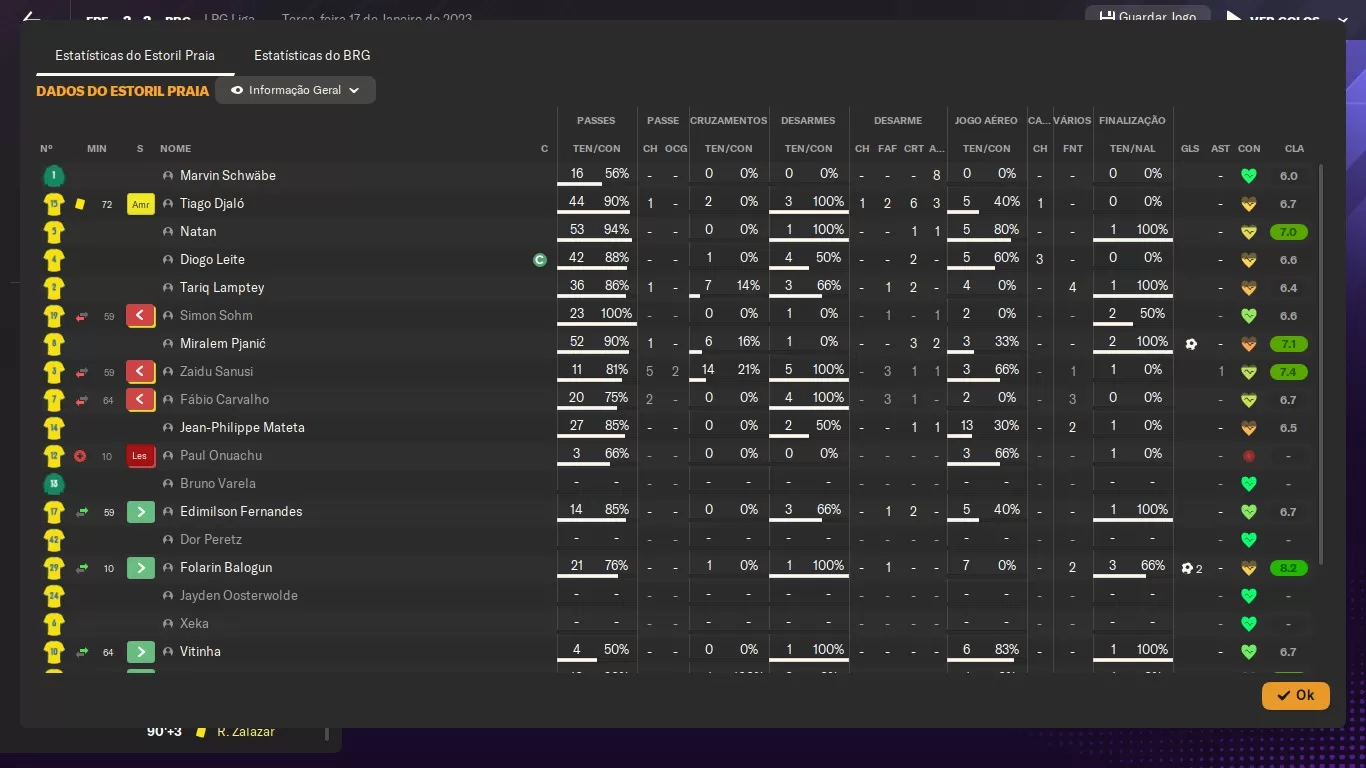This screenshot has width=1366, height=768.
Task: Click the Amr status badge for Tiago Djaló
Action: coord(140,204)
